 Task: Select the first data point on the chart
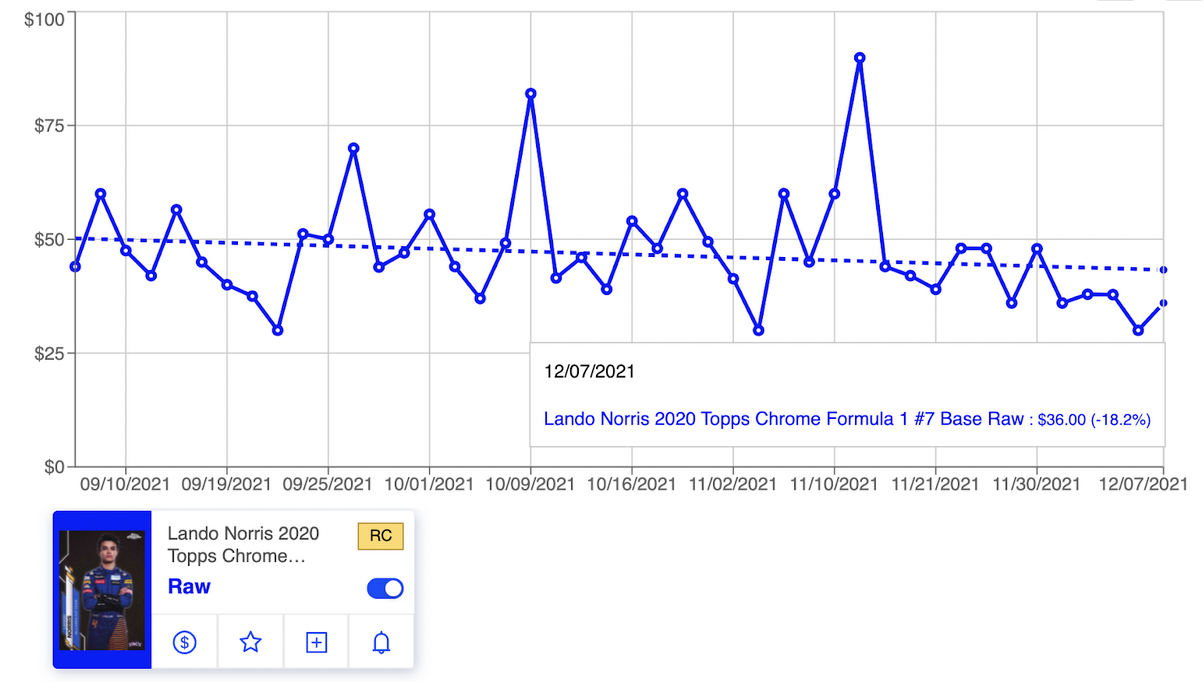point(75,266)
